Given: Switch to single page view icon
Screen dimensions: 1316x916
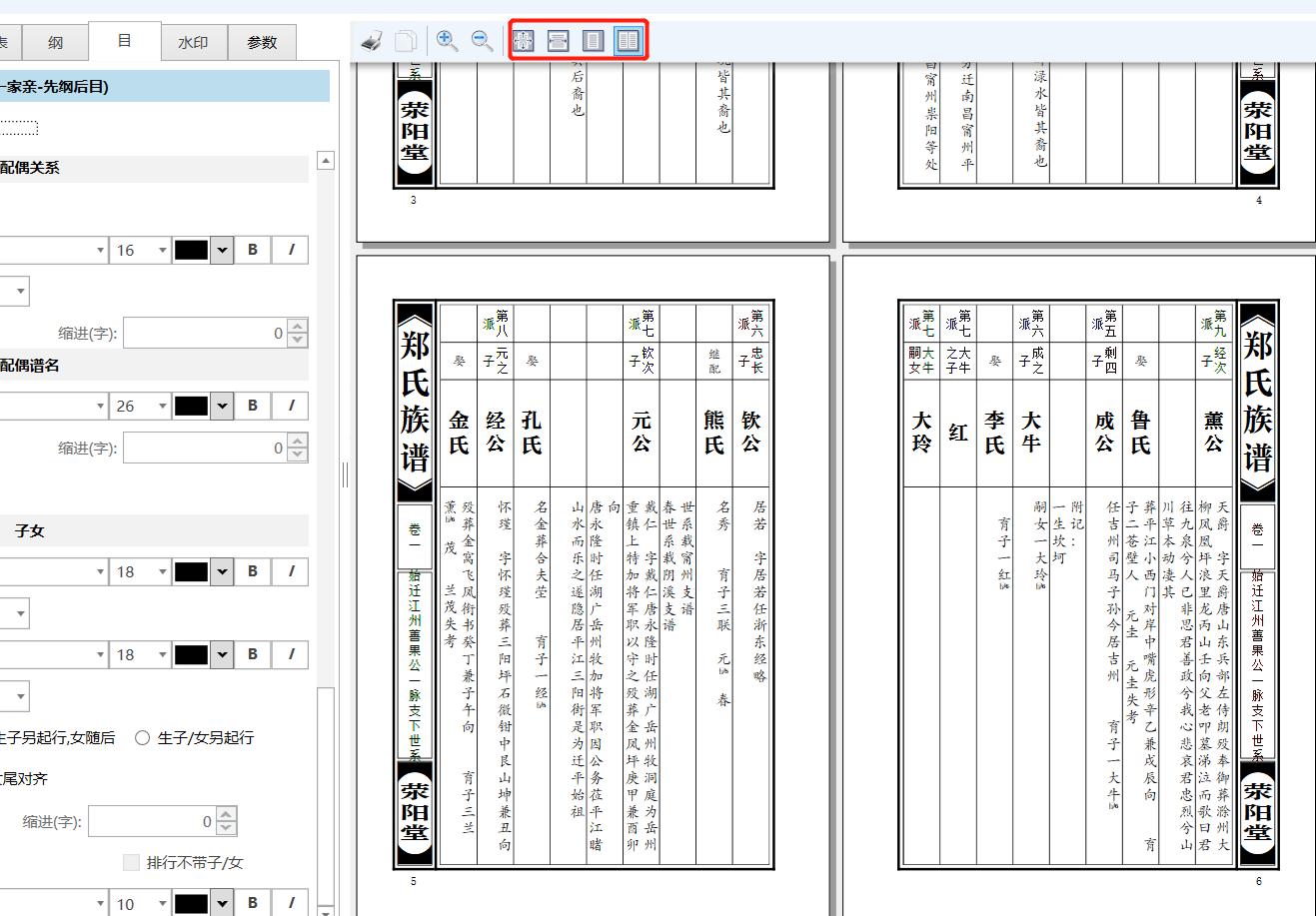Looking at the screenshot, I should pyautogui.click(x=594, y=41).
